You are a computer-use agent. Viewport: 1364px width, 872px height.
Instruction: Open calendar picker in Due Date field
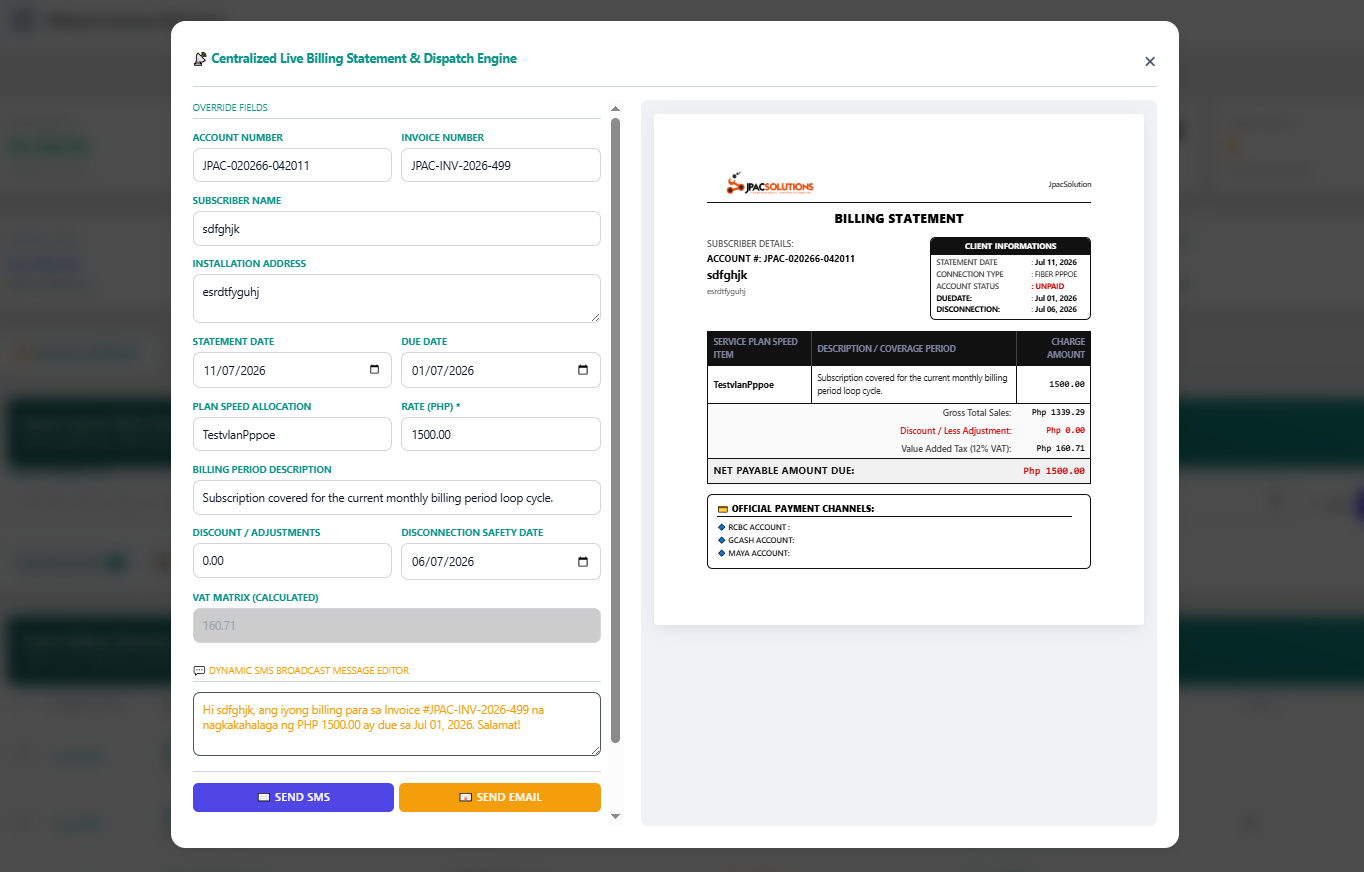pyautogui.click(x=583, y=370)
